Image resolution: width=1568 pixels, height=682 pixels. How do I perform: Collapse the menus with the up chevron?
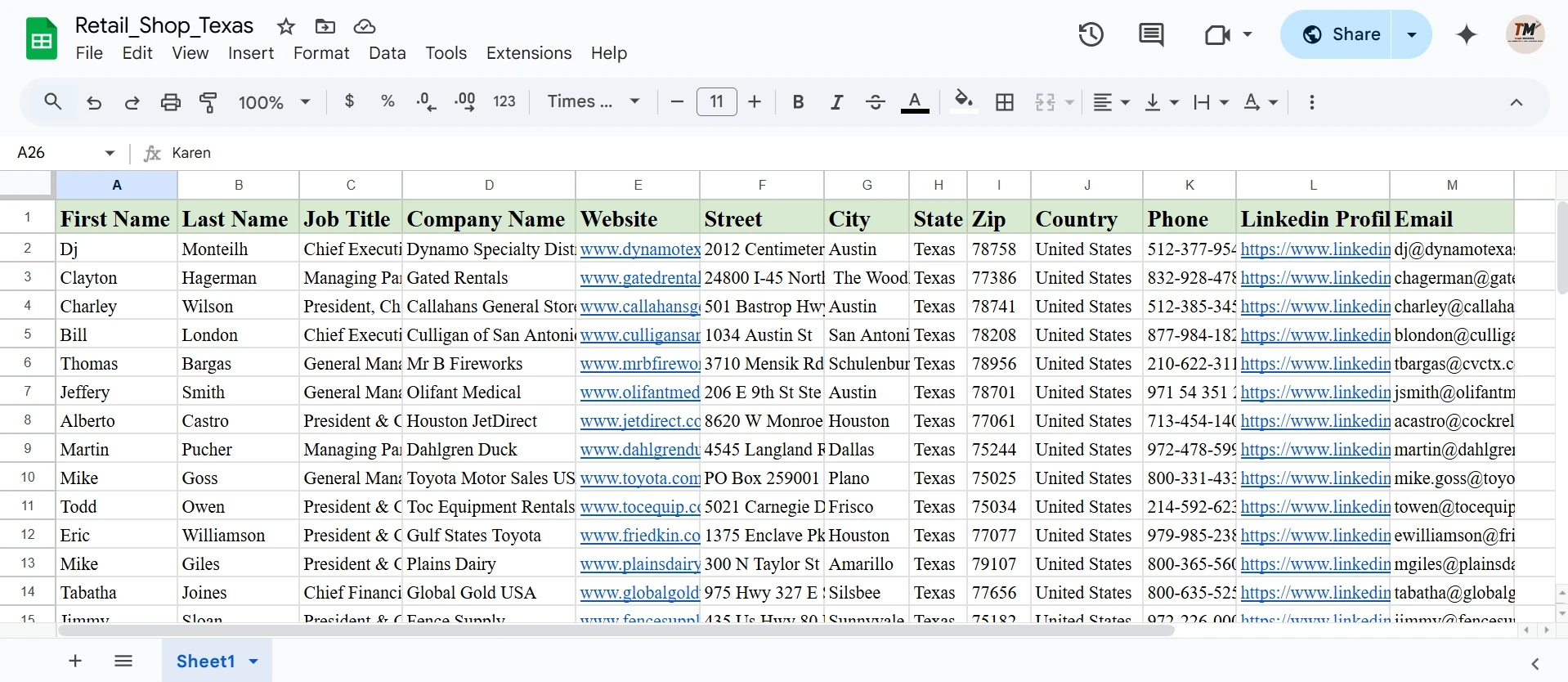[1516, 102]
